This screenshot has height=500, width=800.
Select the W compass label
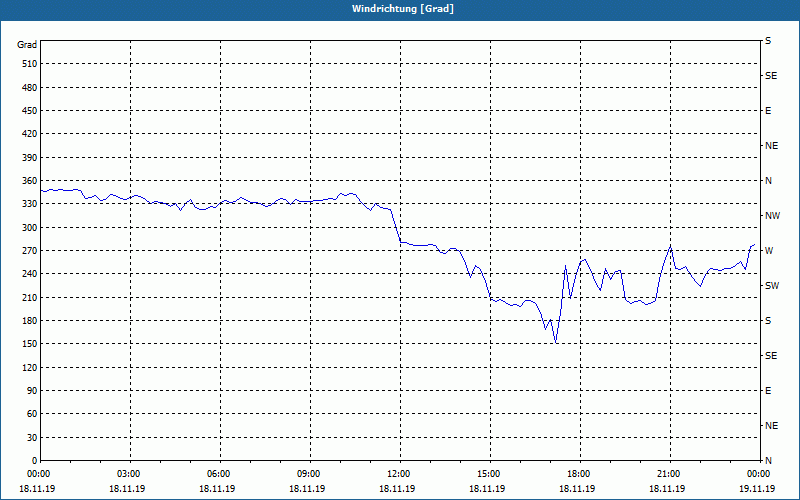click(x=769, y=251)
